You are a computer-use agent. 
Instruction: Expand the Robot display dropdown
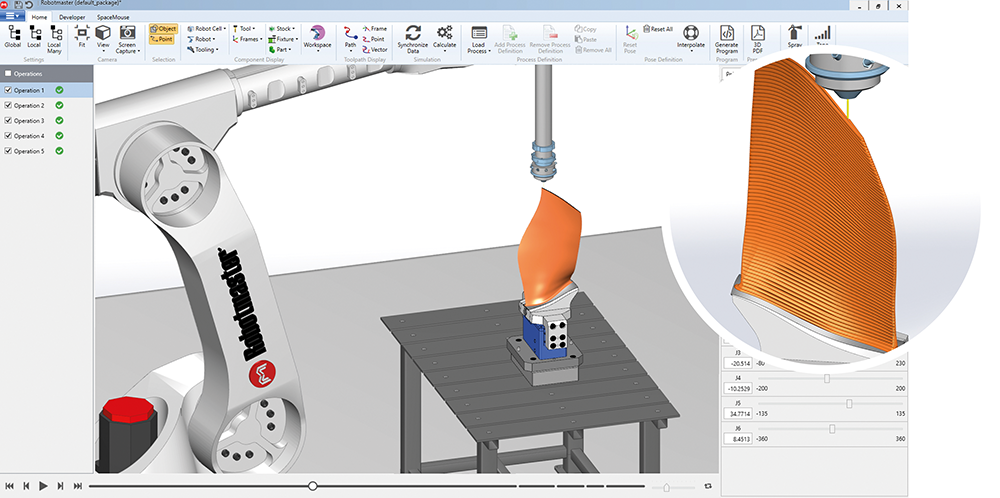(x=200, y=39)
